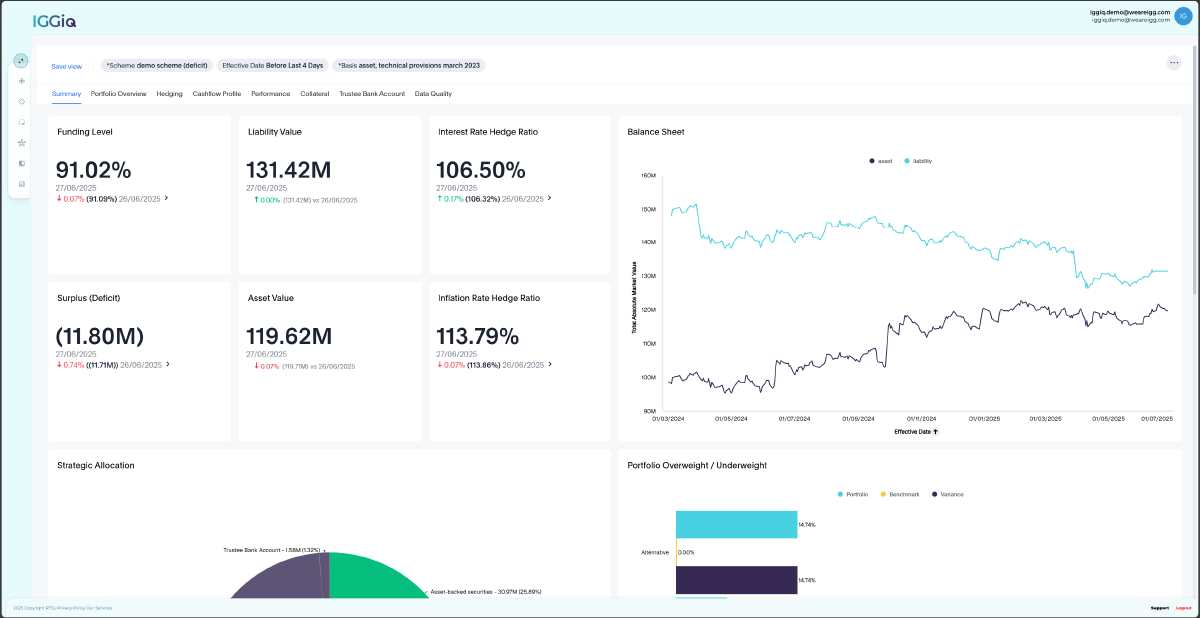Sort by Effective Date axis arrow
This screenshot has width=1200, height=618.
936,432
